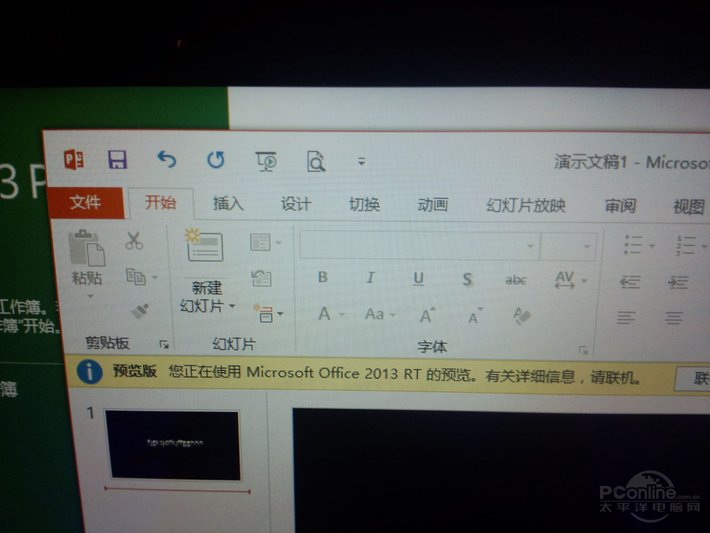Click the font name combo box
The width and height of the screenshot is (710, 533).
pos(419,245)
